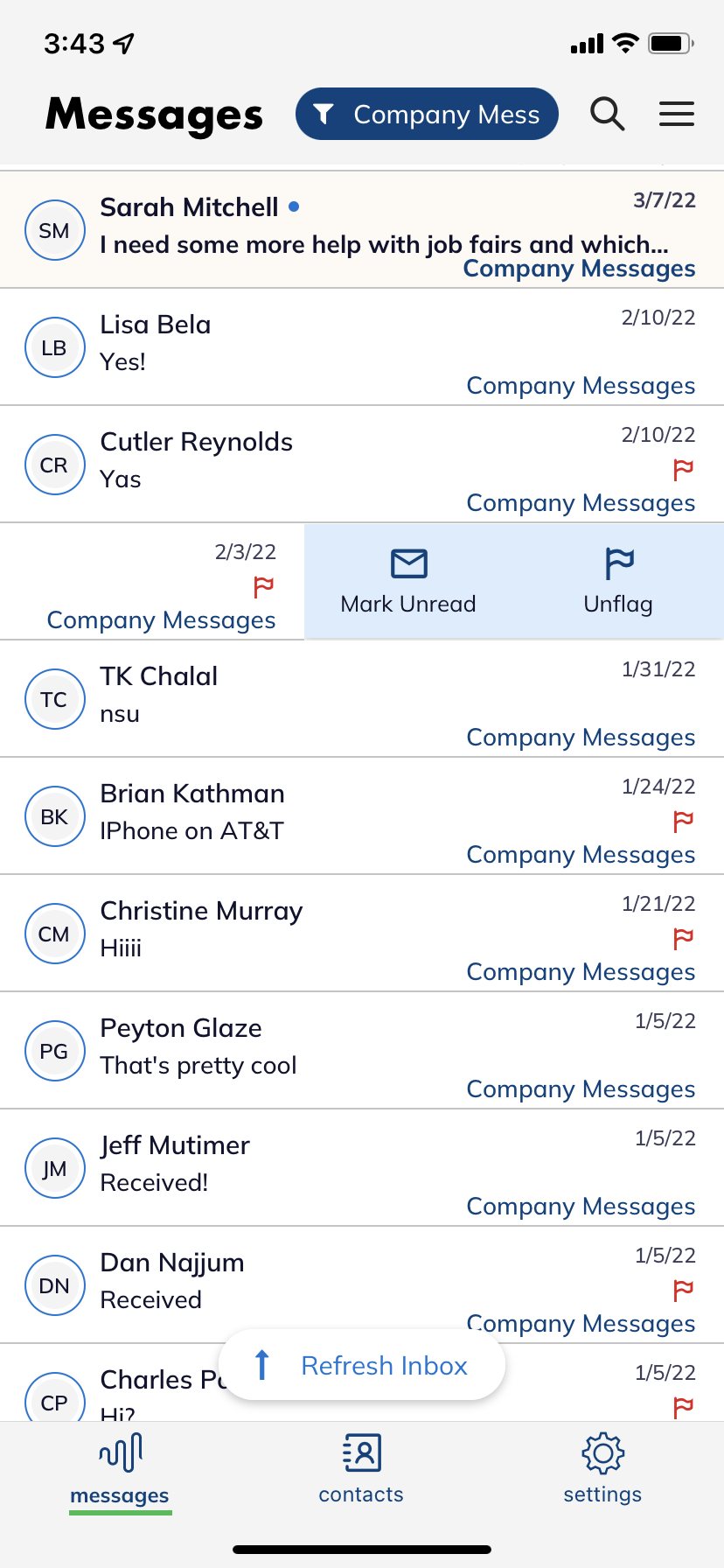Tap the JM avatar for Jeff Mutimer
Screen dimensions: 724x1568
[x=54, y=1169]
